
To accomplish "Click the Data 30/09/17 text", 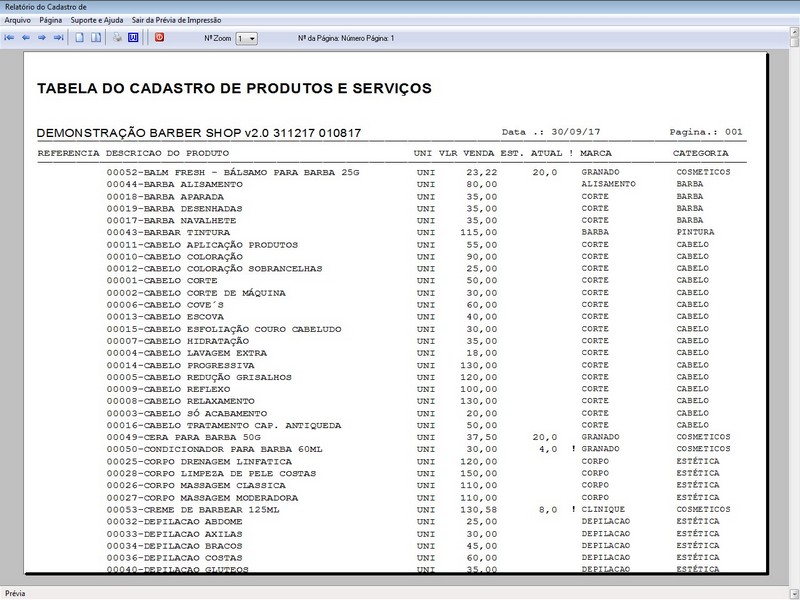I will (551, 132).
